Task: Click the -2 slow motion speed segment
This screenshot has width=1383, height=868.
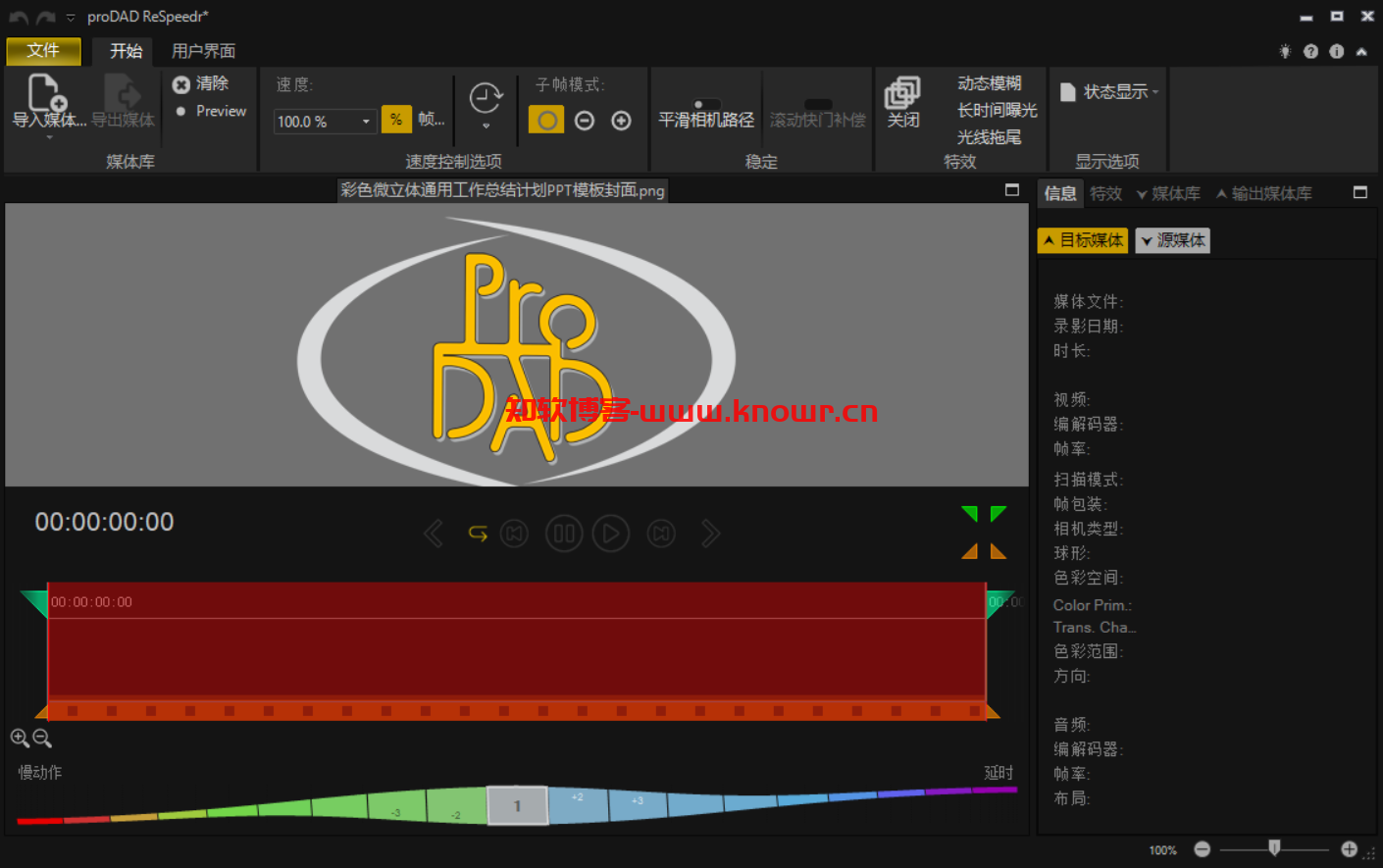Action: click(457, 805)
